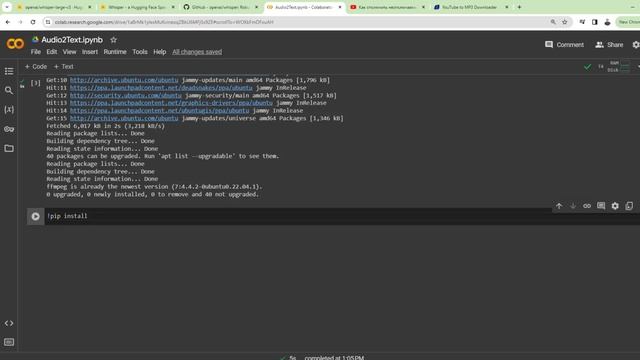
Task: Open the Find and replace sidebar icon
Action: click(x=9, y=90)
